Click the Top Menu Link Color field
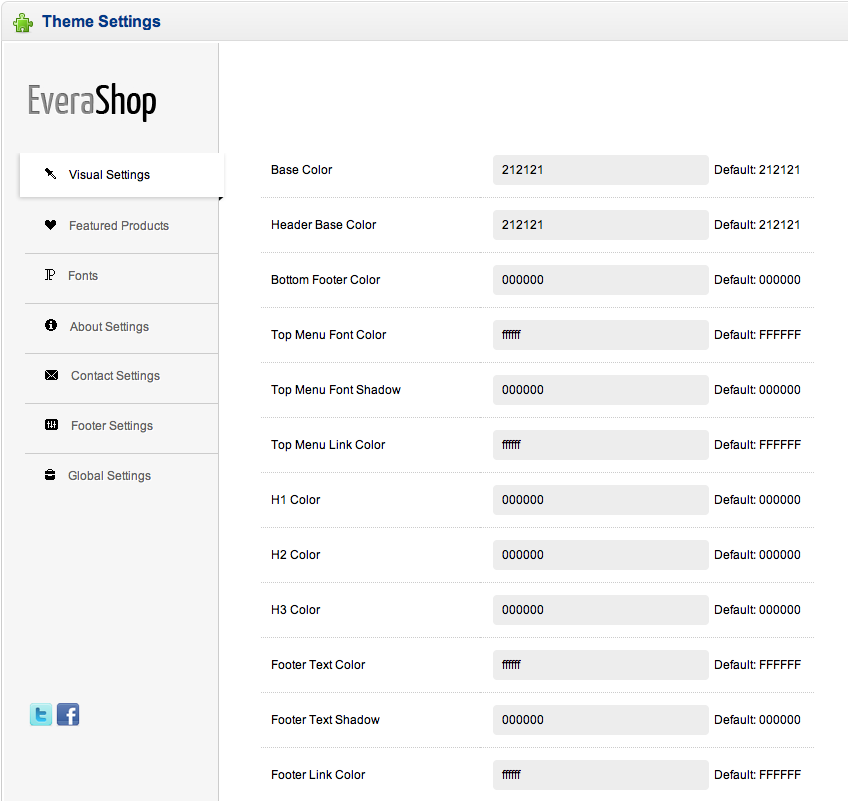 (x=600, y=445)
